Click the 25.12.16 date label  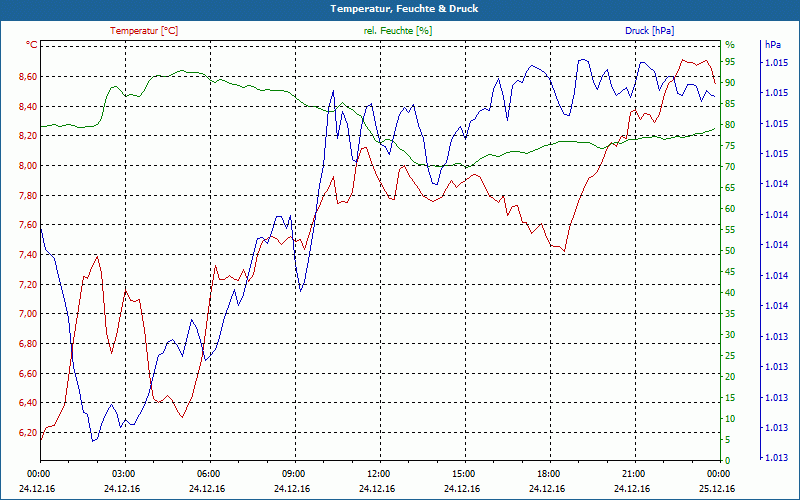(x=717, y=489)
